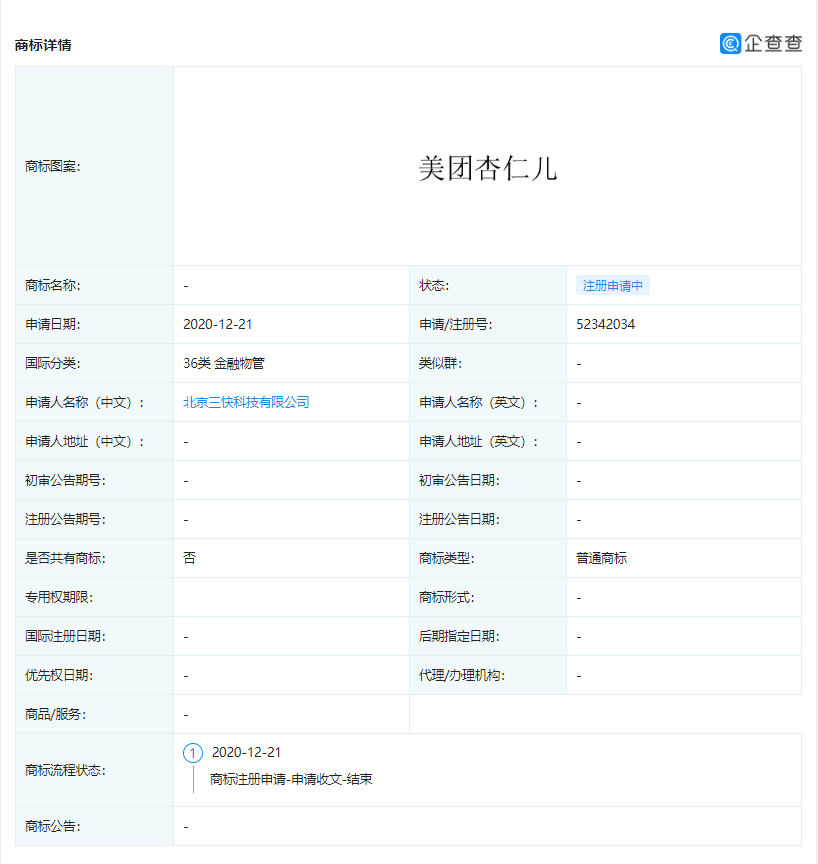
Task: Click the 注册申请中 status badge
Action: click(x=613, y=285)
